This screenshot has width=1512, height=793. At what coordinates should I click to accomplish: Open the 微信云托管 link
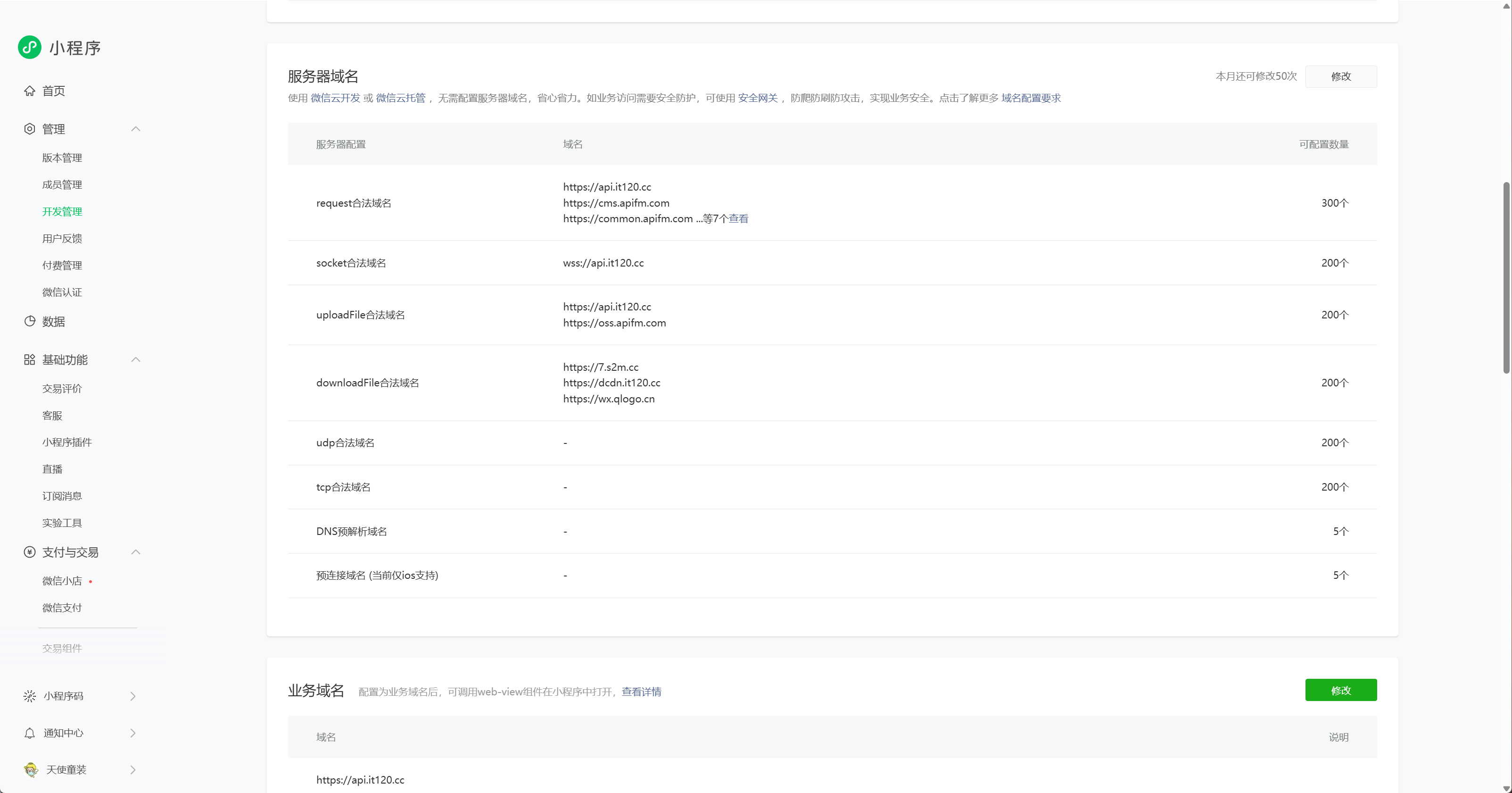tap(400, 98)
